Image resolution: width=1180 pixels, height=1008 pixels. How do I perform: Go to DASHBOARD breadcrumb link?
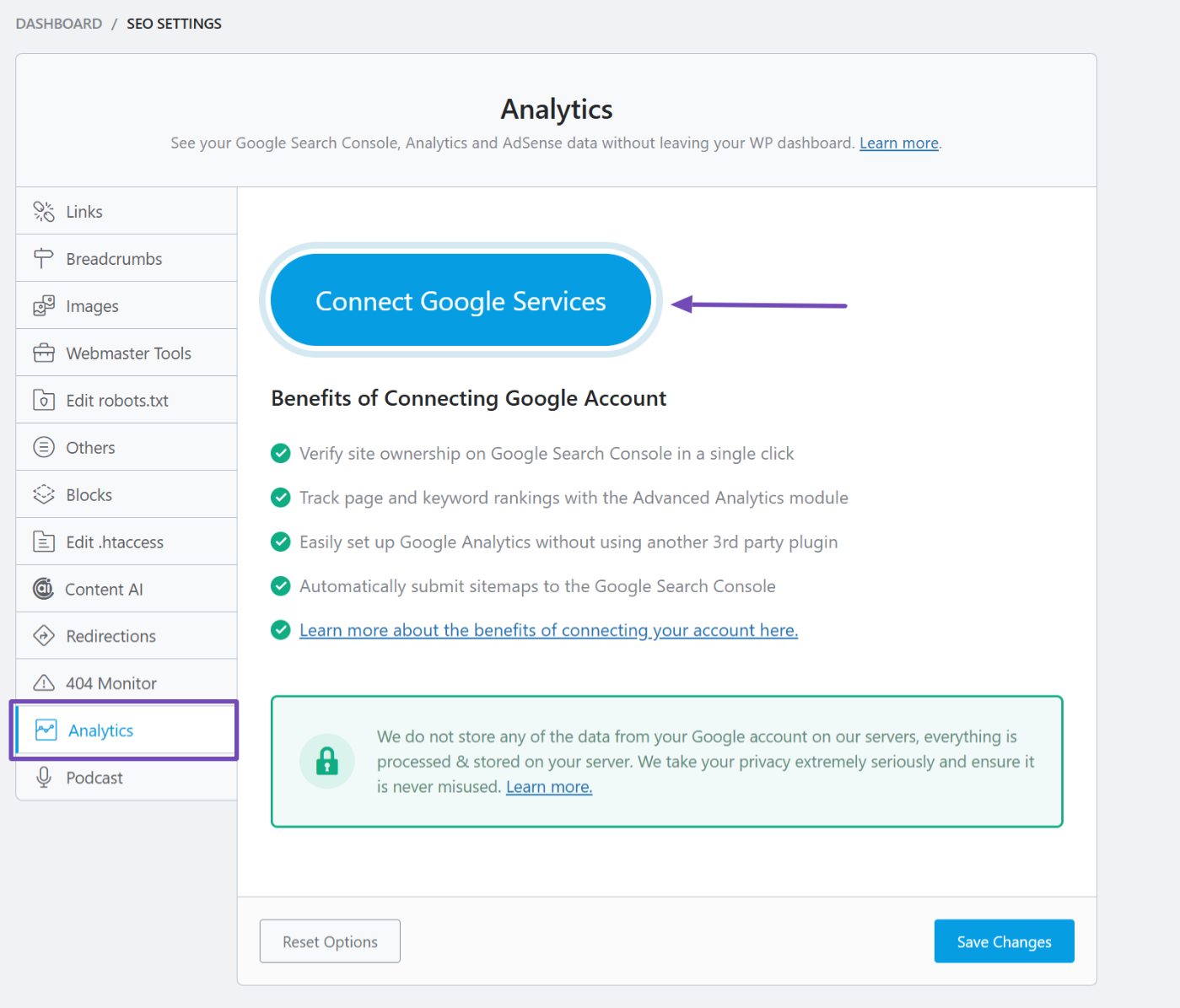pos(59,24)
